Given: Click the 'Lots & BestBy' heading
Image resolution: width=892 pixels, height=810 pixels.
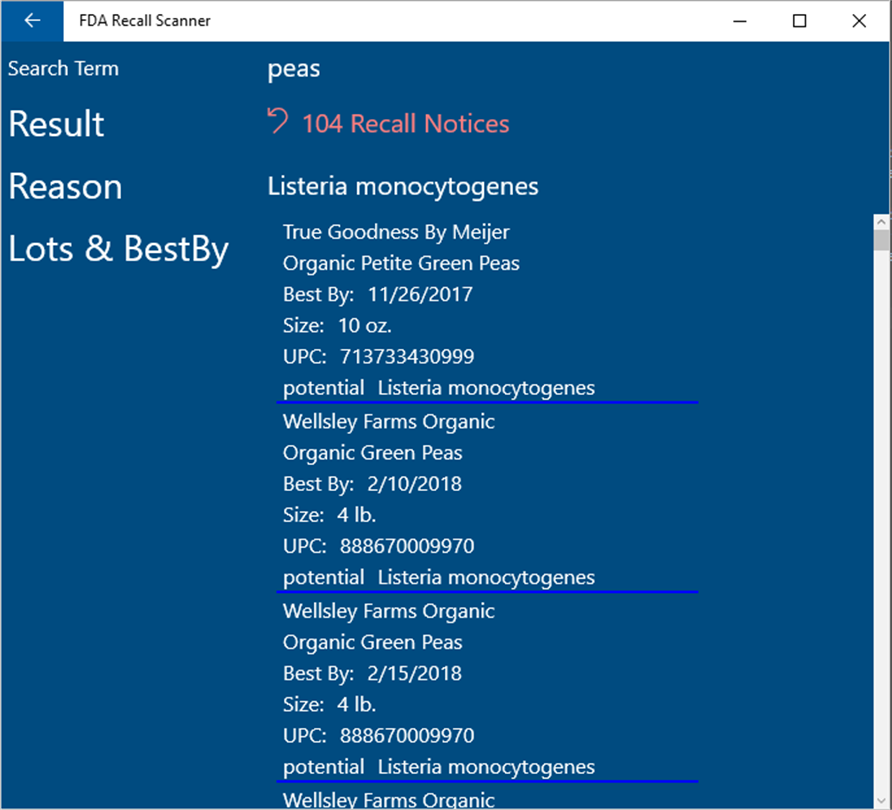Looking at the screenshot, I should [118, 249].
